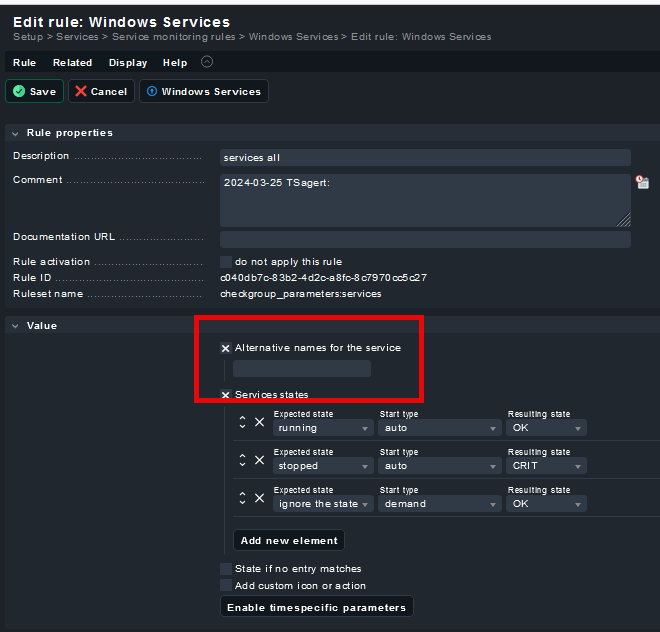660x632 pixels.
Task: Go back to Windows Services rule list button
Action: click(x=204, y=91)
